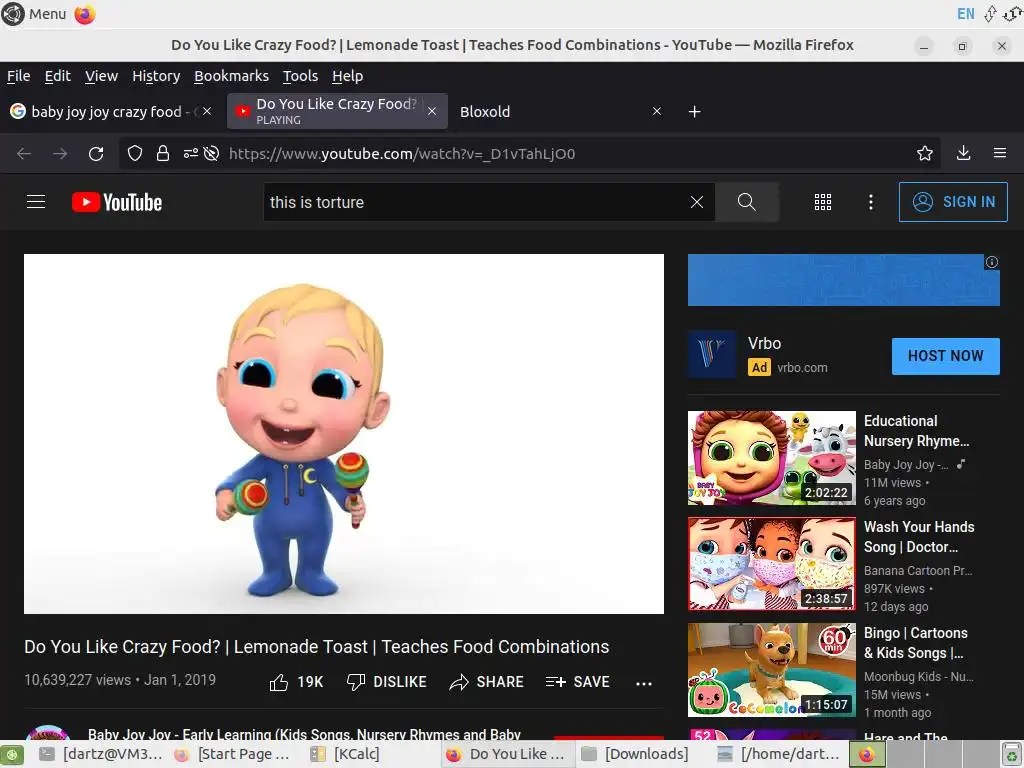Open YouTube settings three-dot menu
The height and width of the screenshot is (768, 1024).
click(x=871, y=202)
